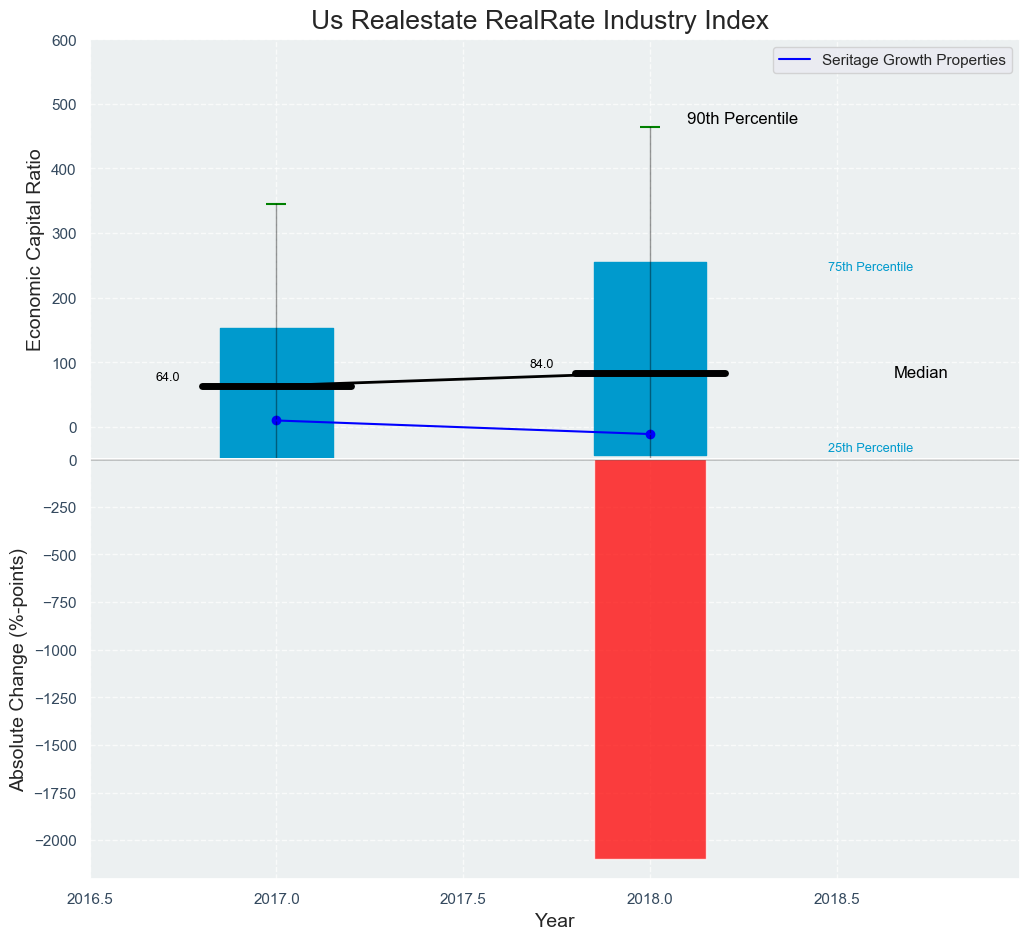
Task: Click the 2018.0 tick on the Year axis
Action: pyautogui.click(x=650, y=898)
